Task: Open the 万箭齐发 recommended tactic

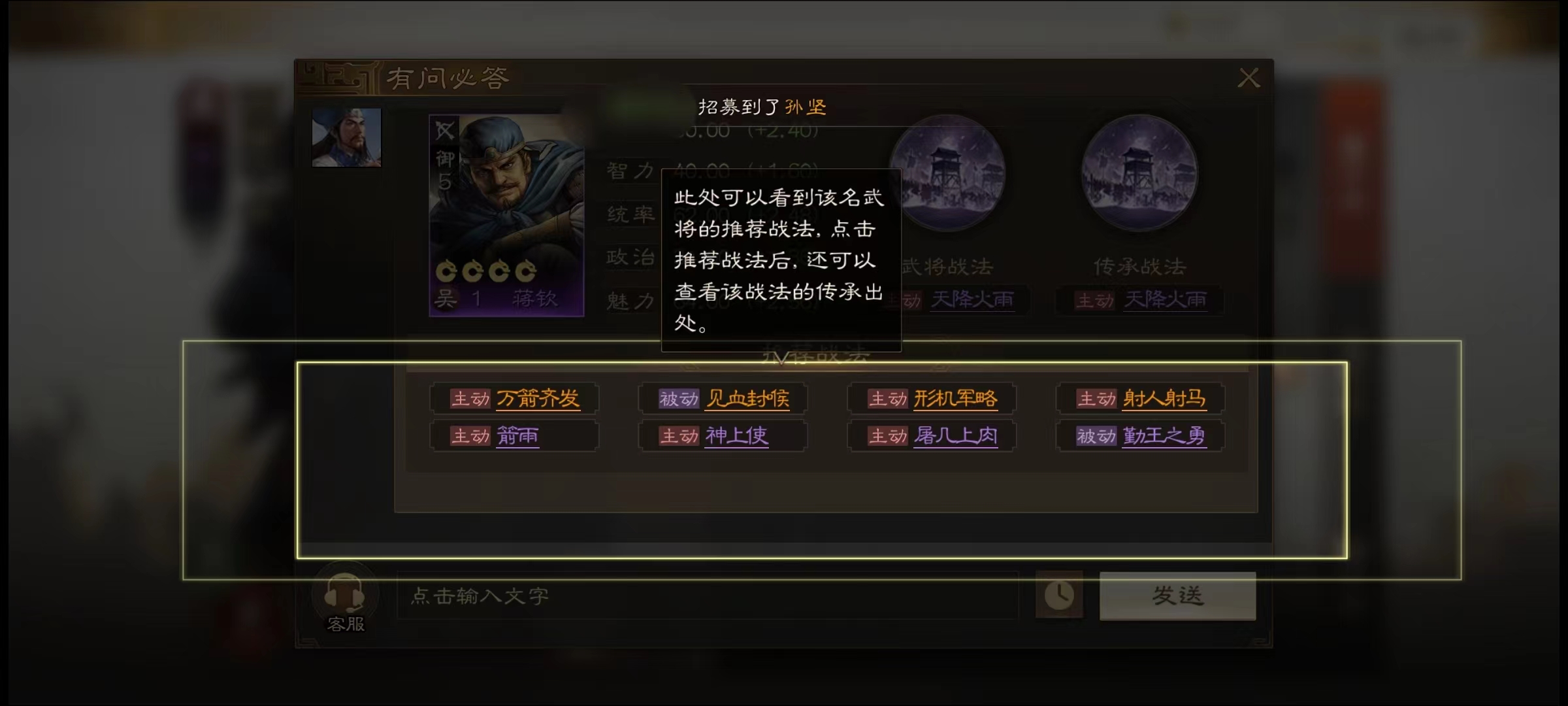Action: (x=538, y=398)
